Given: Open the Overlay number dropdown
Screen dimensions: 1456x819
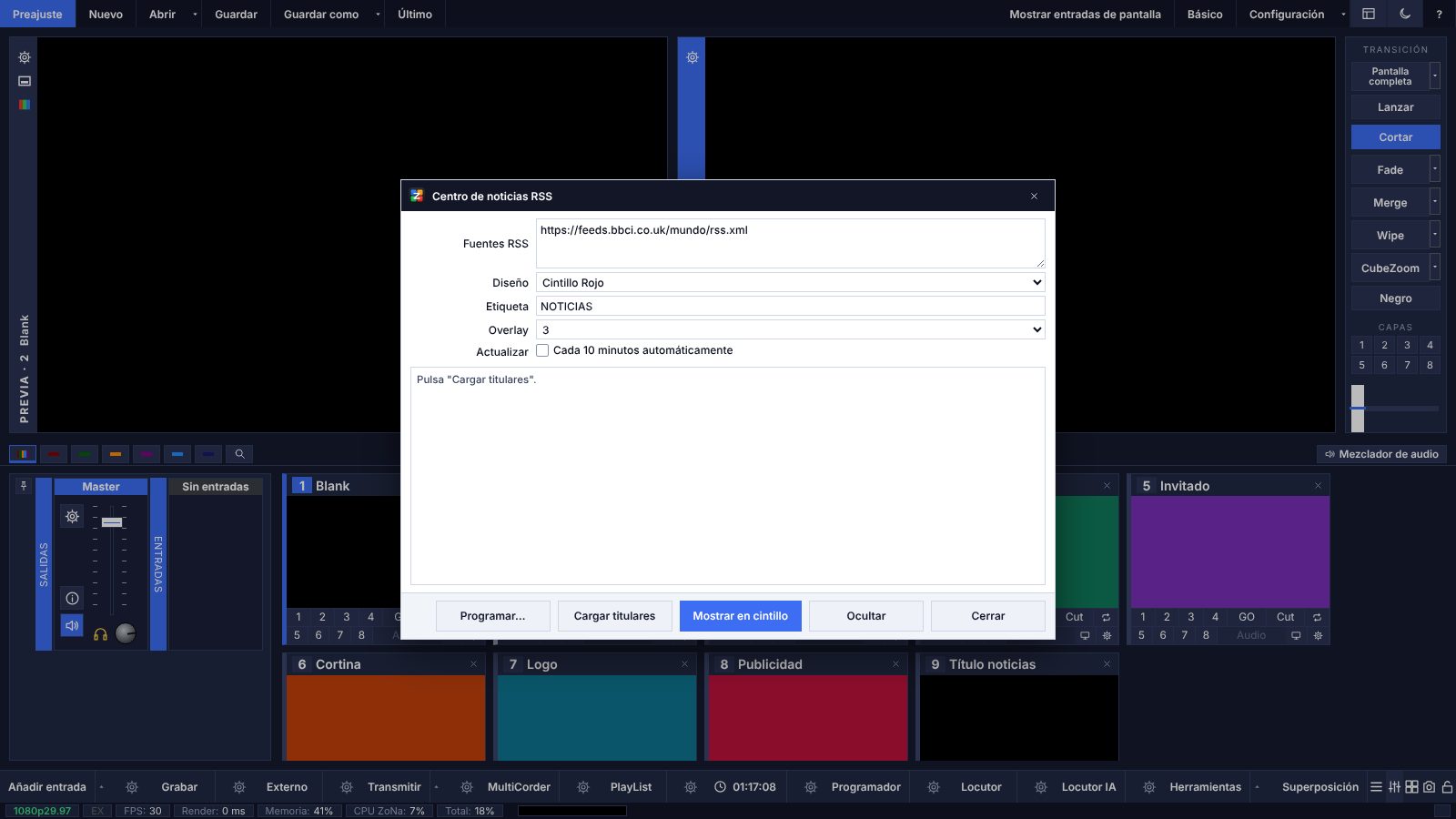Looking at the screenshot, I should point(790,330).
